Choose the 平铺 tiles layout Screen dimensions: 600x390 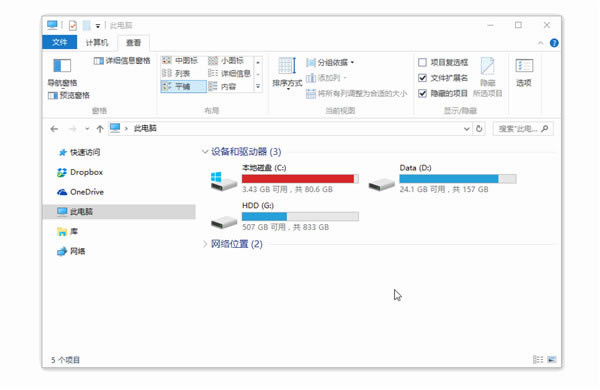pyautogui.click(x=183, y=86)
